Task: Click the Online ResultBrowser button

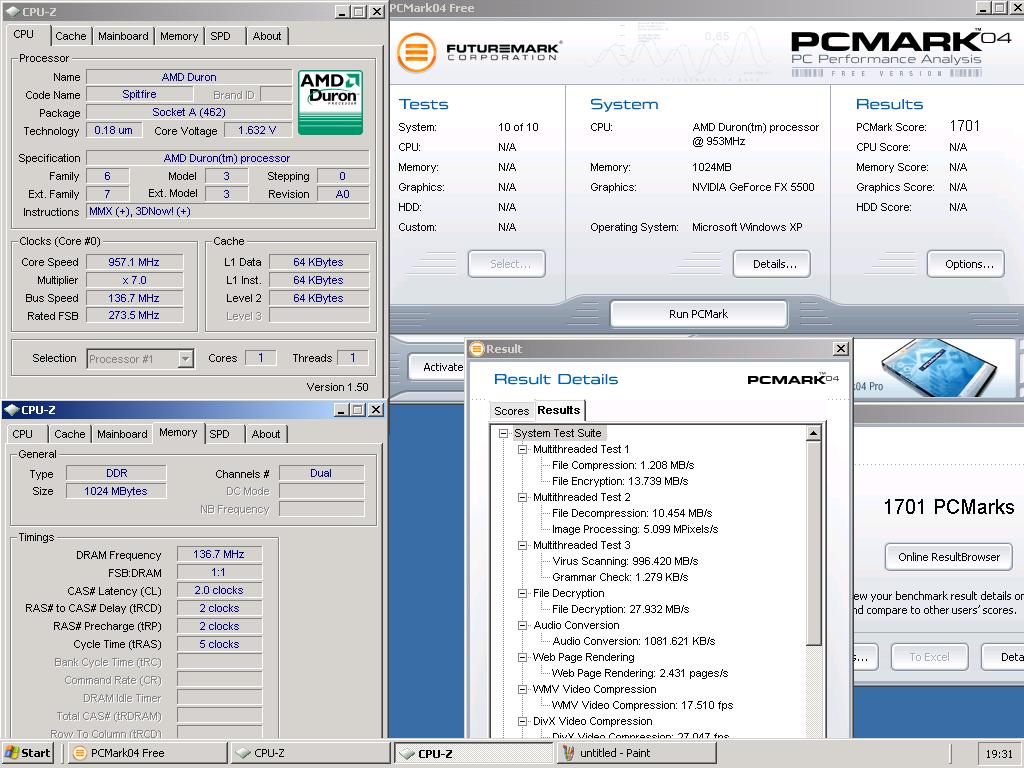Action: 949,557
